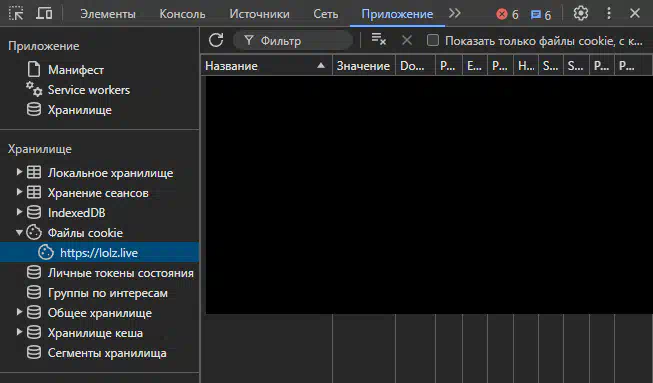Select Файлы cookie
This screenshot has width=653, height=383.
[85, 233]
